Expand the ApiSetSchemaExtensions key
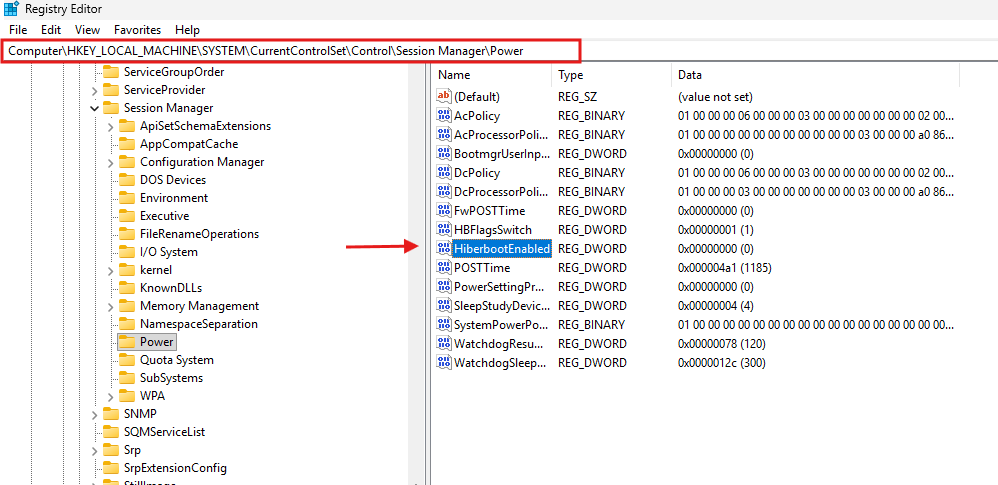The width and height of the screenshot is (998, 485). tap(111, 126)
